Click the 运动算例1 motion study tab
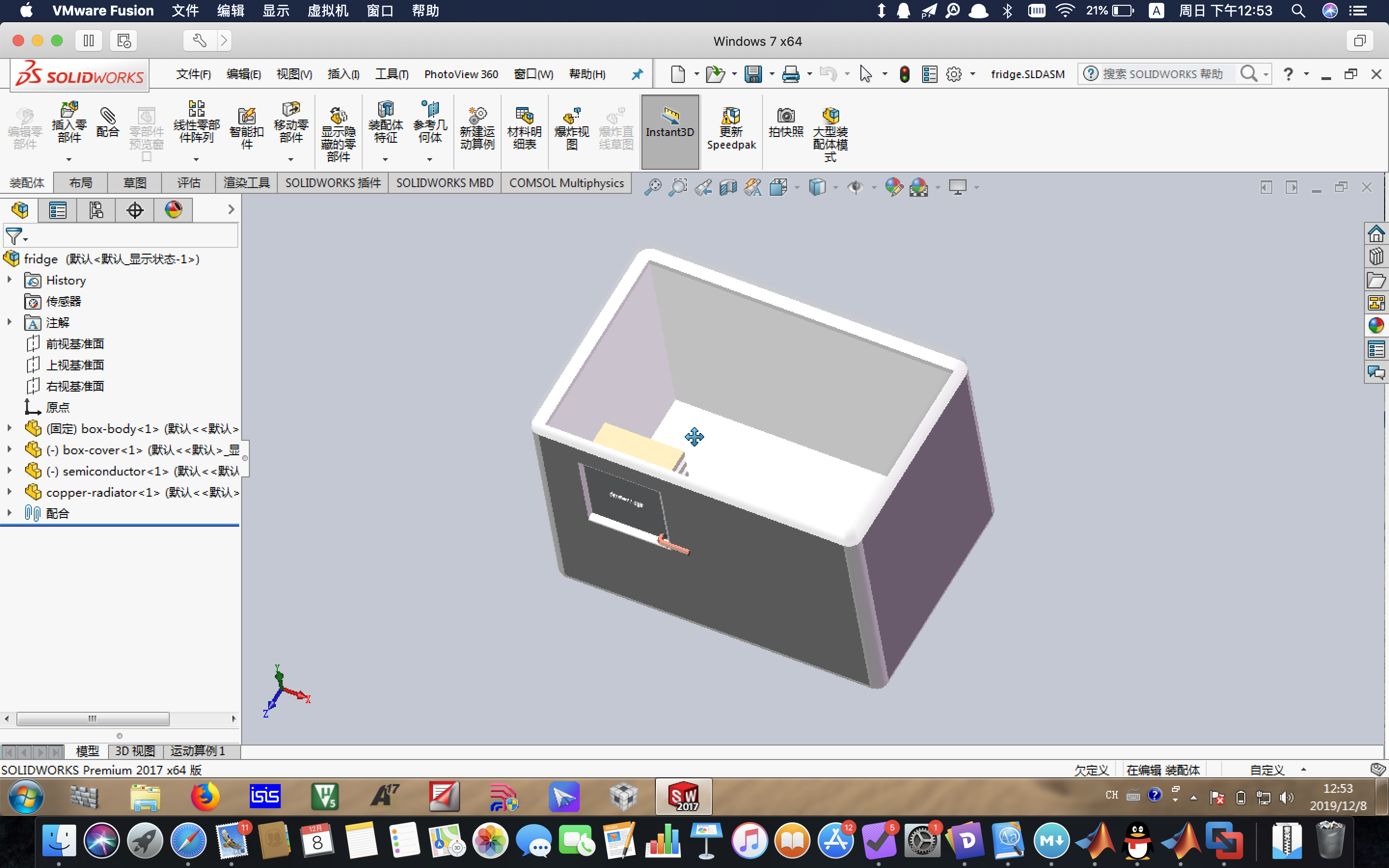1389x868 pixels. (197, 751)
